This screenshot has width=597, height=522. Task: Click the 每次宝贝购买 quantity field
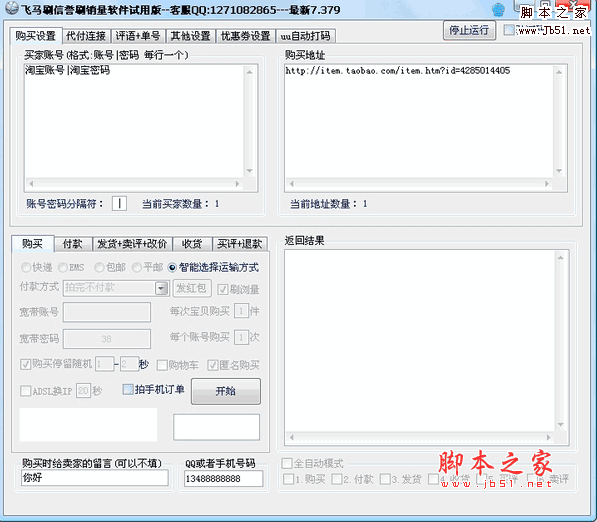tap(241, 311)
